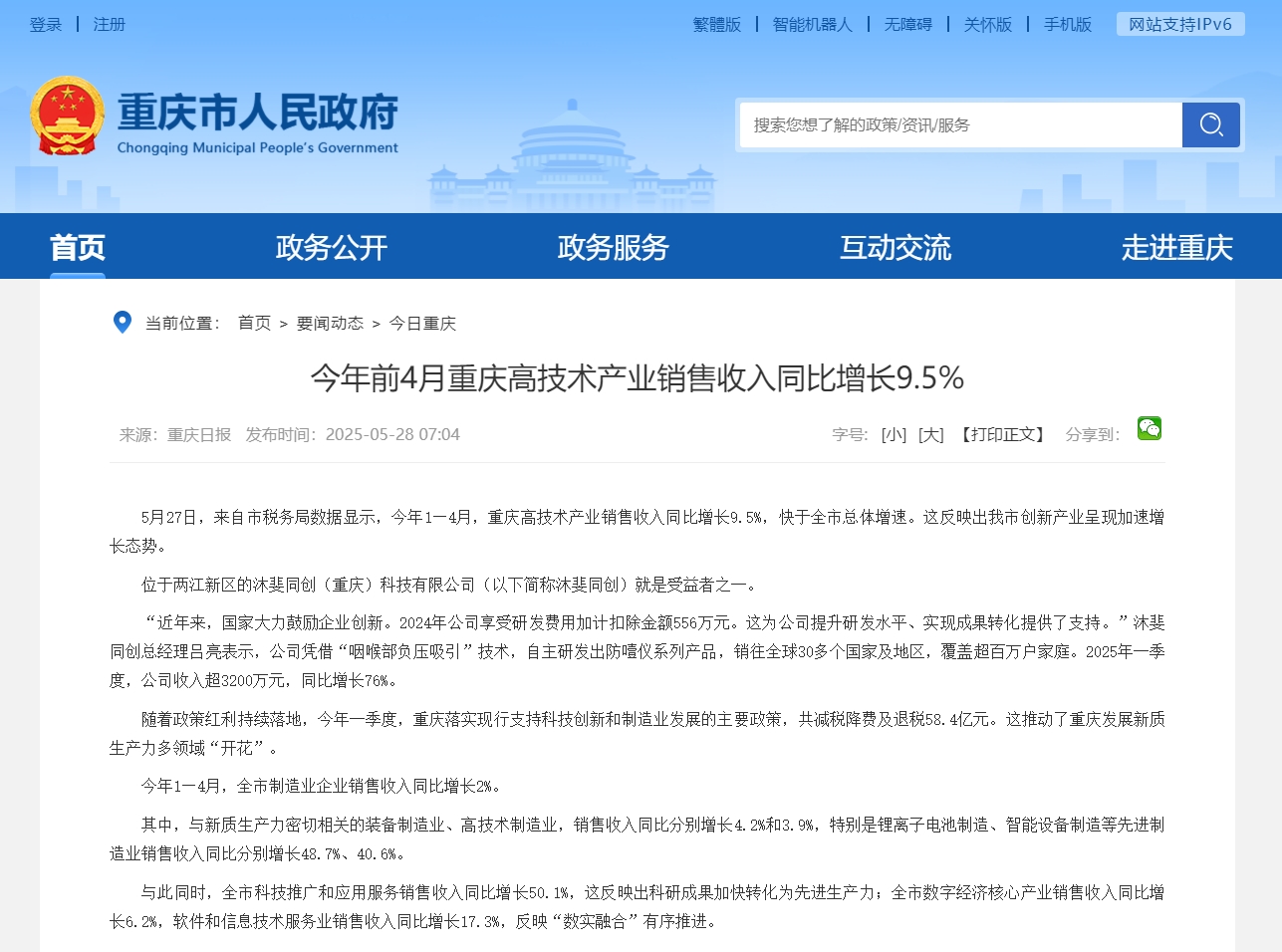The width and height of the screenshot is (1282, 952).
Task: Switch to 繁體版 traditional Chinese
Action: coord(717,24)
